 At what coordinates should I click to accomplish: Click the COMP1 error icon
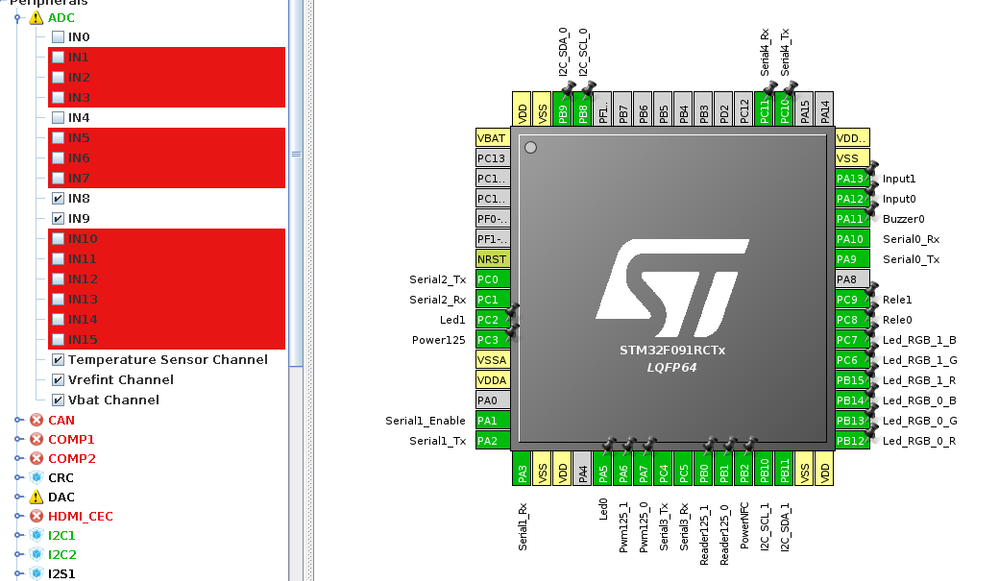[36, 439]
